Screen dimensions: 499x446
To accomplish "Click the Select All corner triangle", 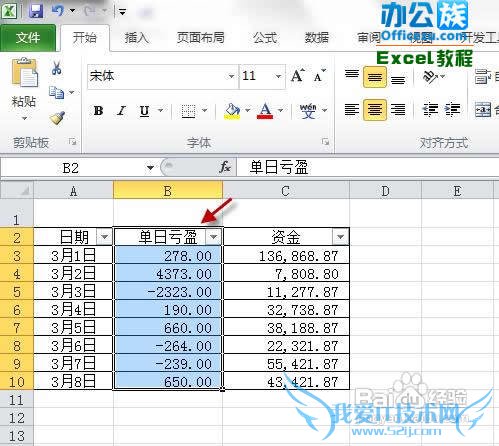I will pyautogui.click(x=17, y=190).
